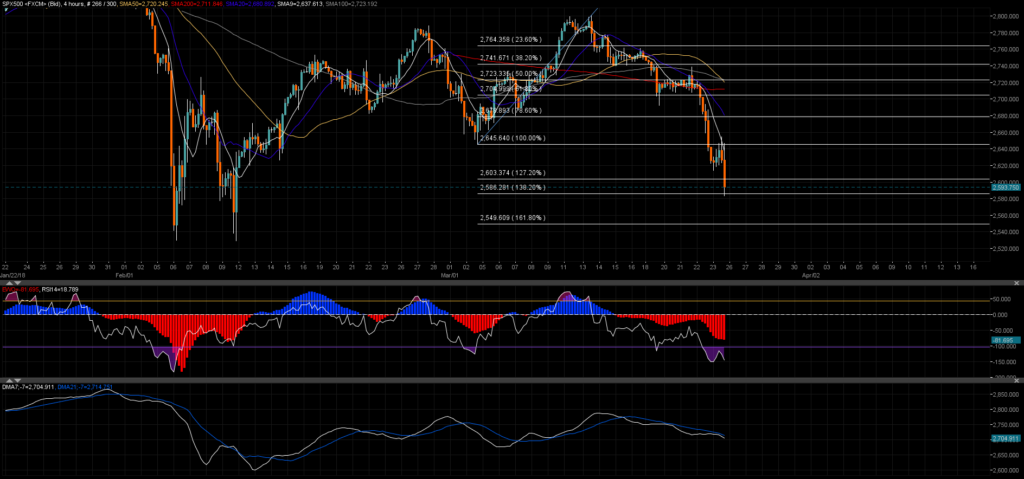The width and height of the screenshot is (1024, 479).
Task: Select the RSI14 indicator label
Action: pos(60,289)
